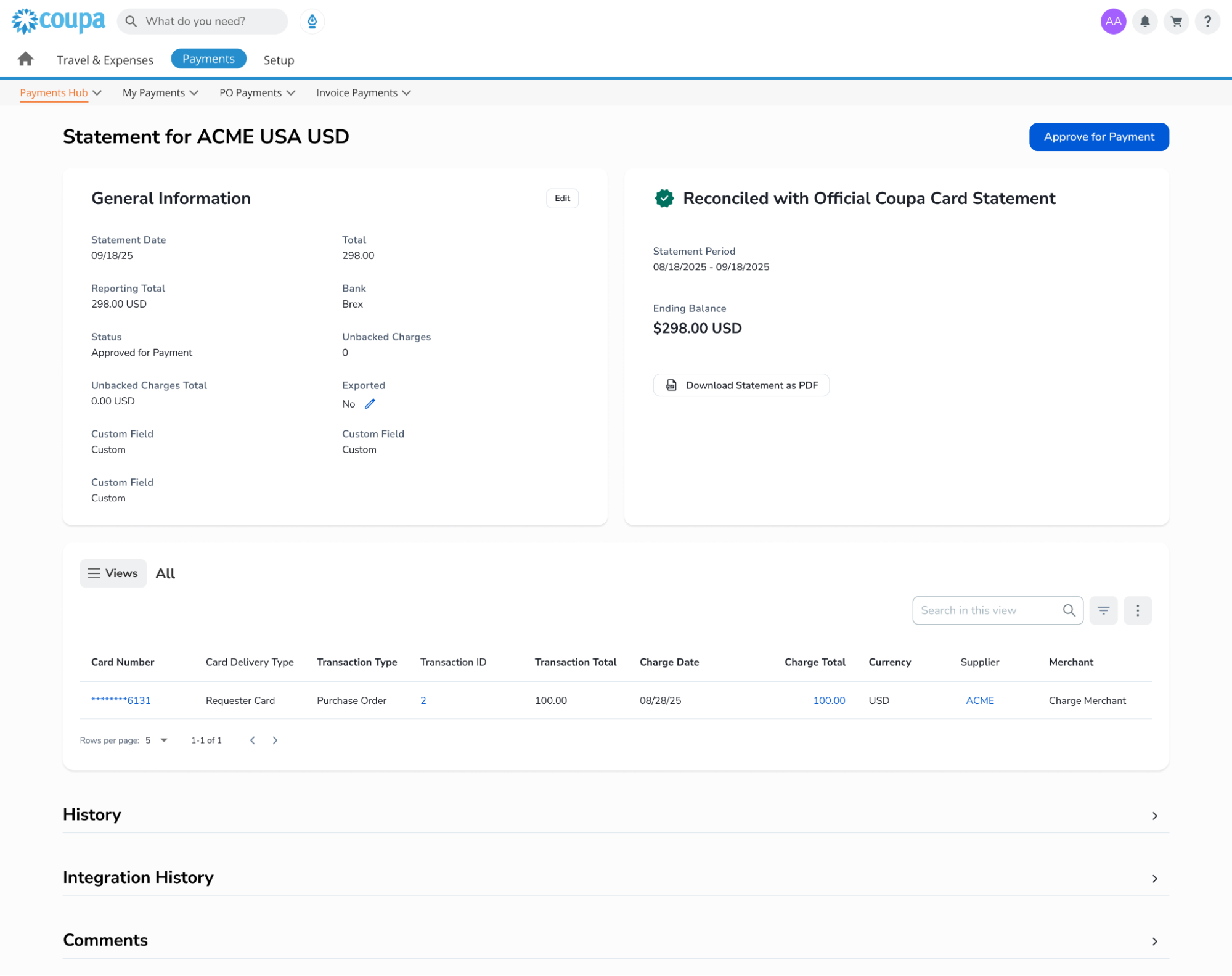Select the '08/28/25' charge date cell

click(x=660, y=700)
